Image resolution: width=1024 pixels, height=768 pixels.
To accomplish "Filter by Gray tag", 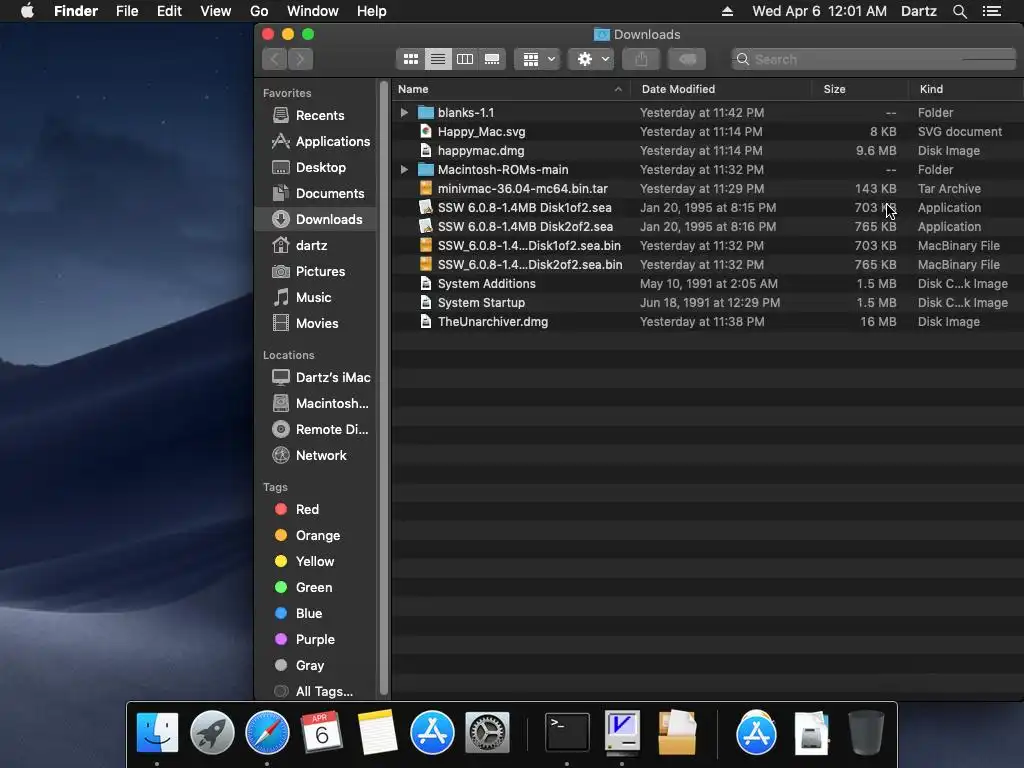I will click(316, 665).
